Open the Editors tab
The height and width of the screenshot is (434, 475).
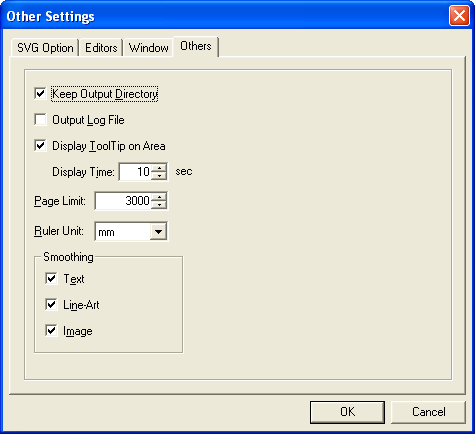coord(101,48)
